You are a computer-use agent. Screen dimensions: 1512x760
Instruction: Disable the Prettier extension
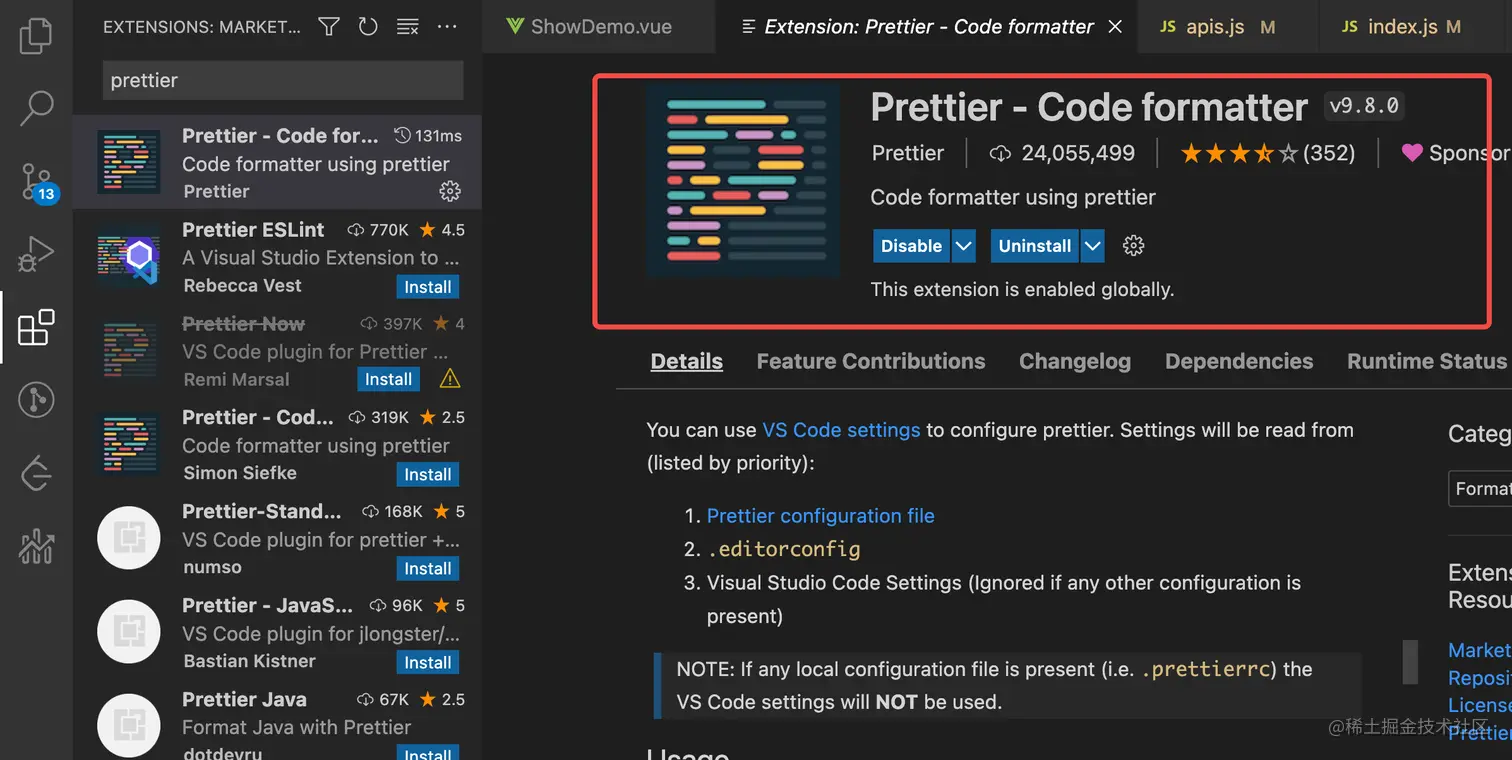pyautogui.click(x=911, y=246)
